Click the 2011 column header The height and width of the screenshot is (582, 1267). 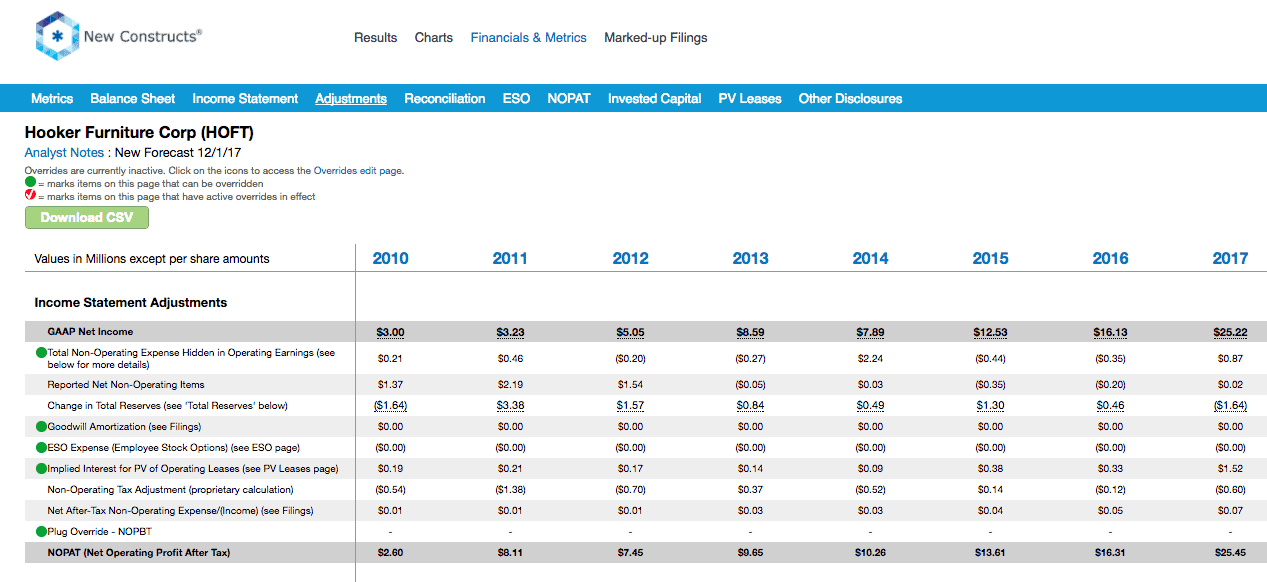click(510, 258)
